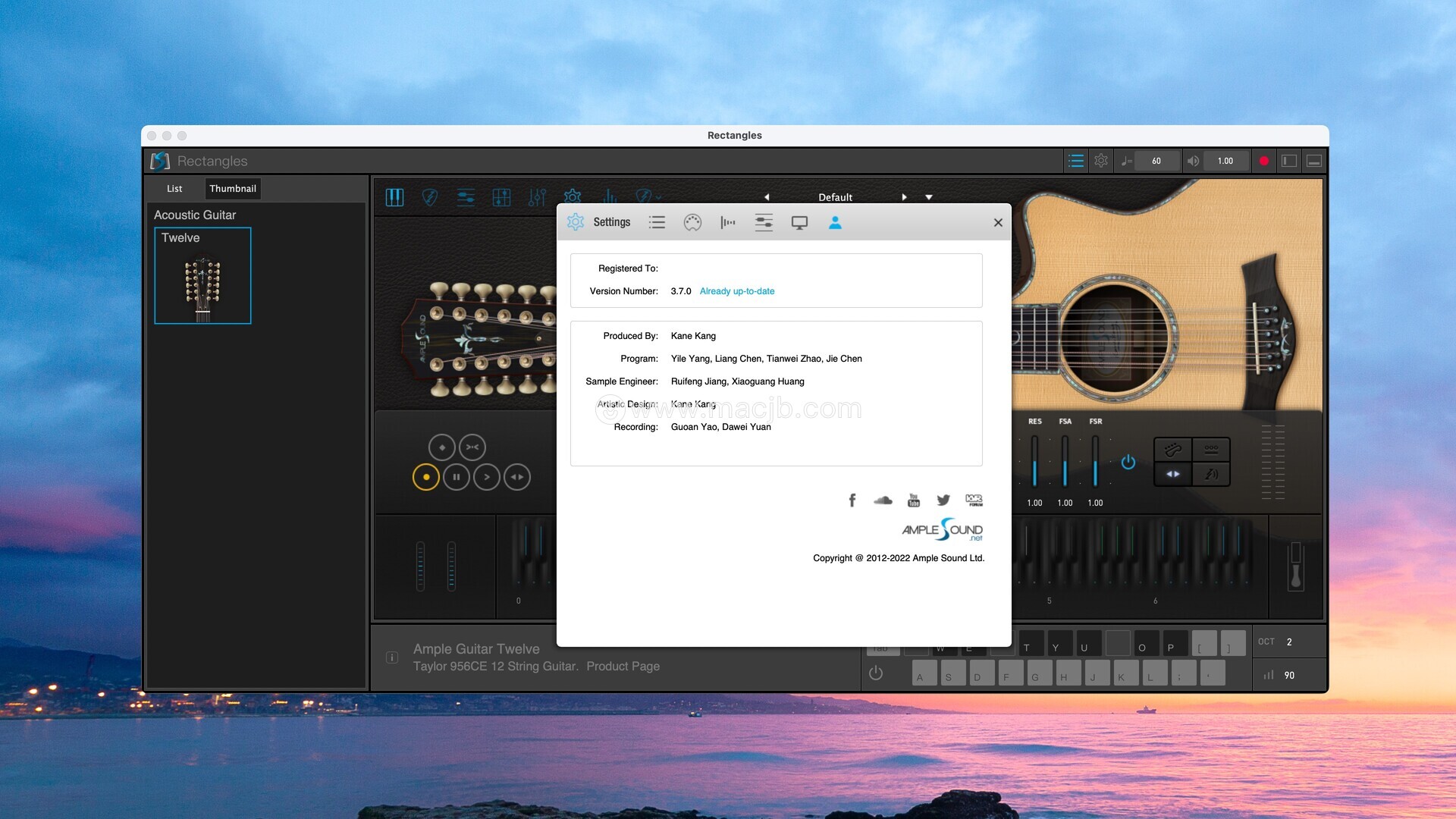1456x819 pixels.
Task: Toggle the guitar bridge mode button
Action: (x=1173, y=450)
